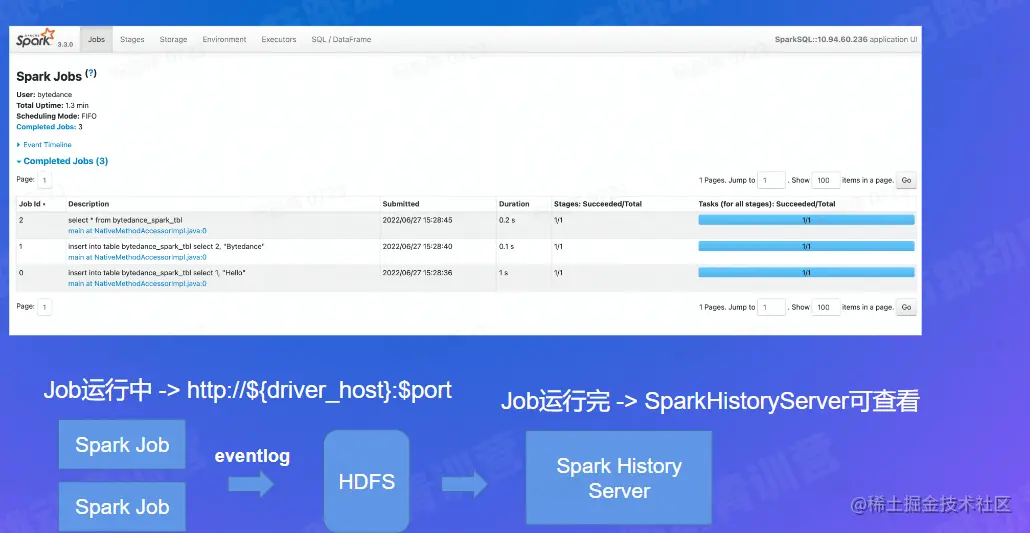This screenshot has width=1030, height=533.
Task: Focus the bottom Show items count field
Action: pos(826,307)
